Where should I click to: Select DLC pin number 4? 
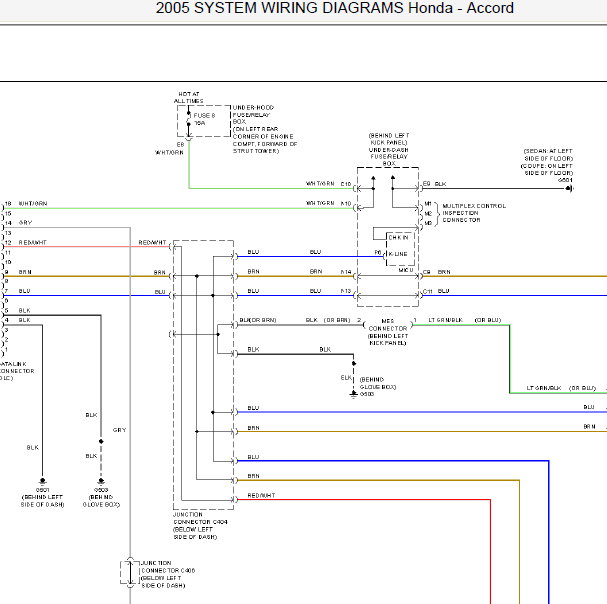coord(7,320)
